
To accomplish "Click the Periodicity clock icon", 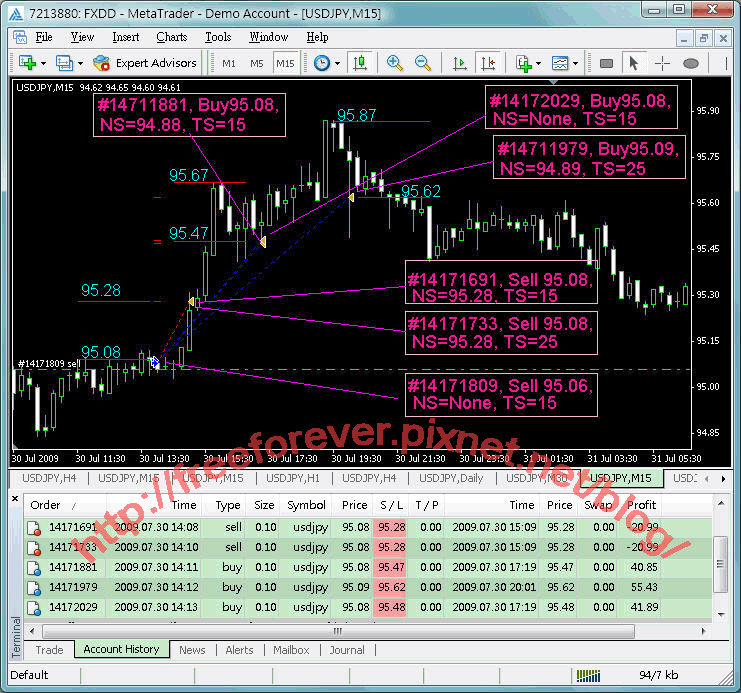I will coord(322,63).
